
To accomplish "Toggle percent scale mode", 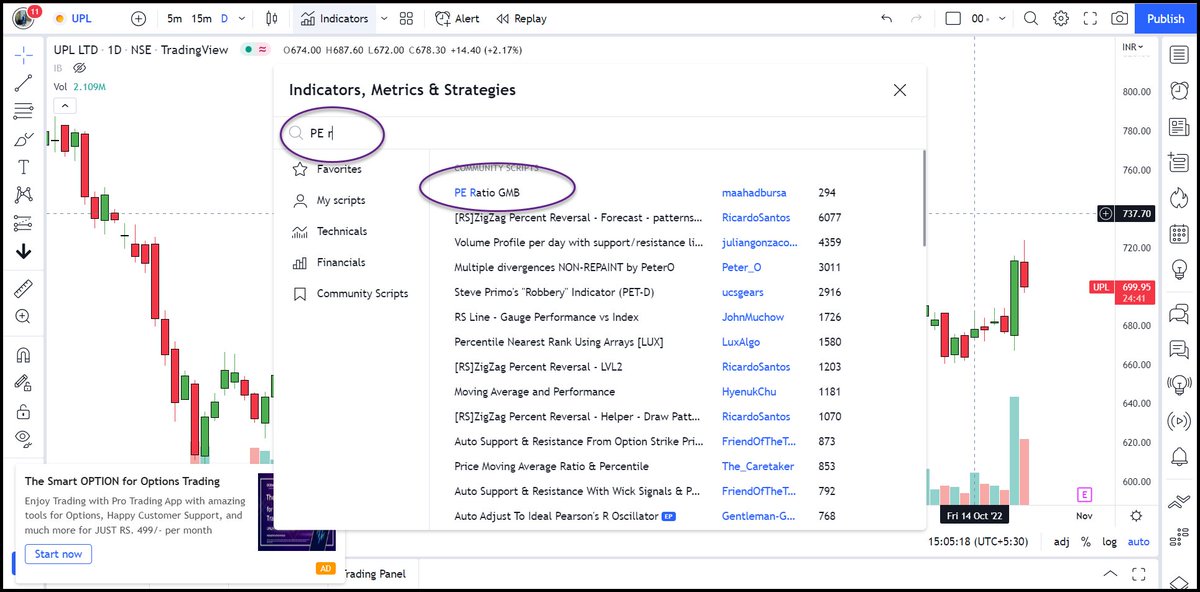I will click(1087, 542).
